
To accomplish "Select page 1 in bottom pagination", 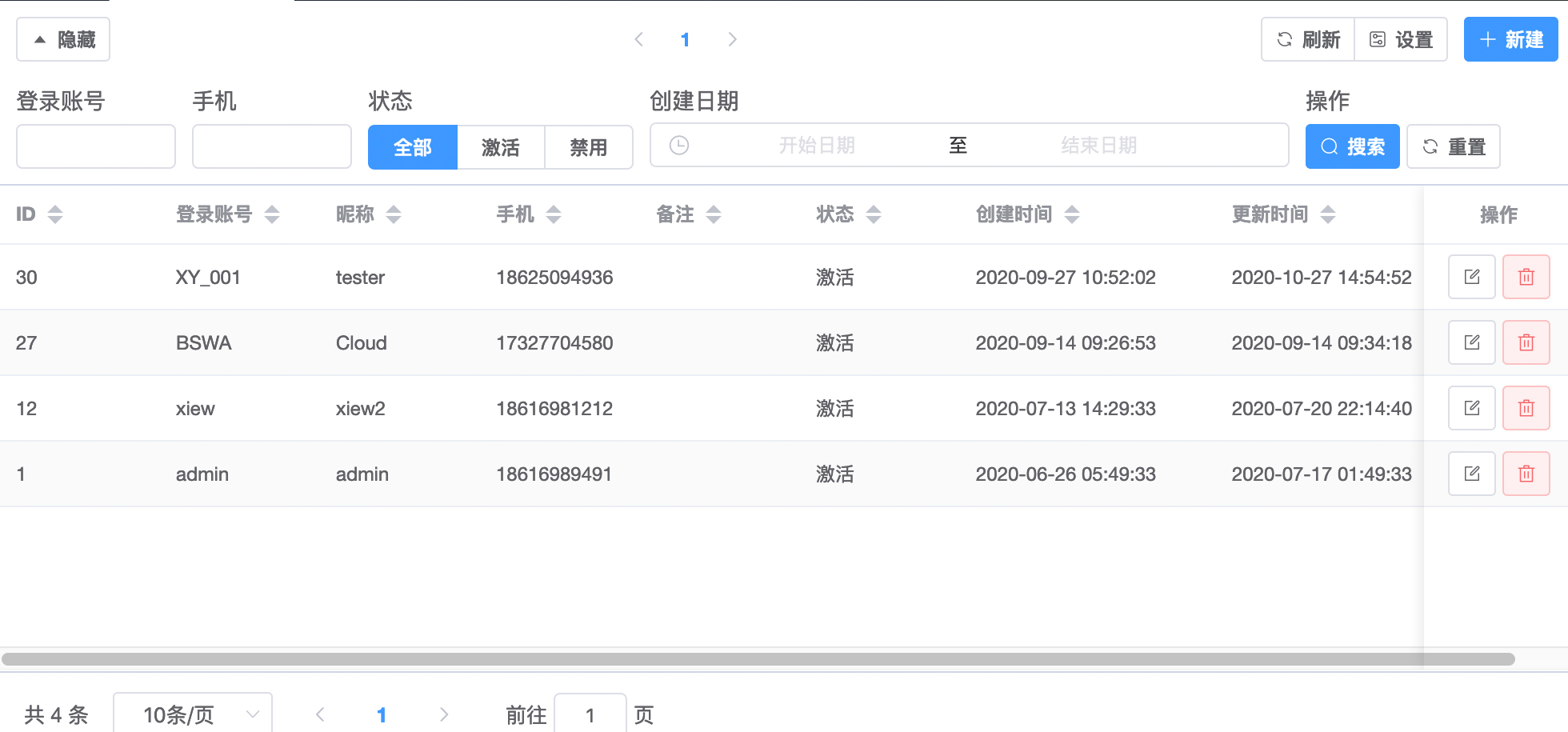I will [x=382, y=714].
